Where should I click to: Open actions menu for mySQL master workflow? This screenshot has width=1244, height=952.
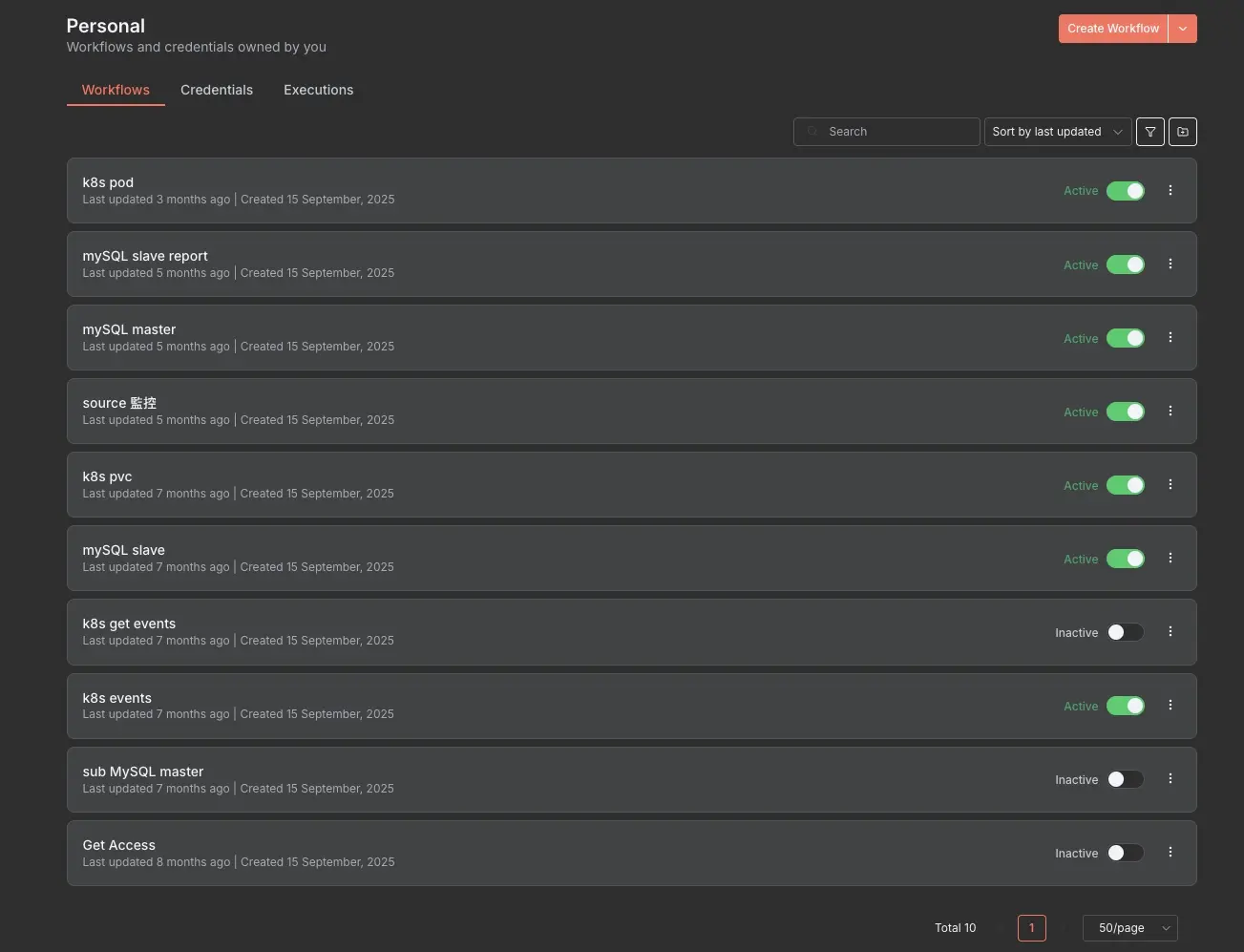(1170, 337)
